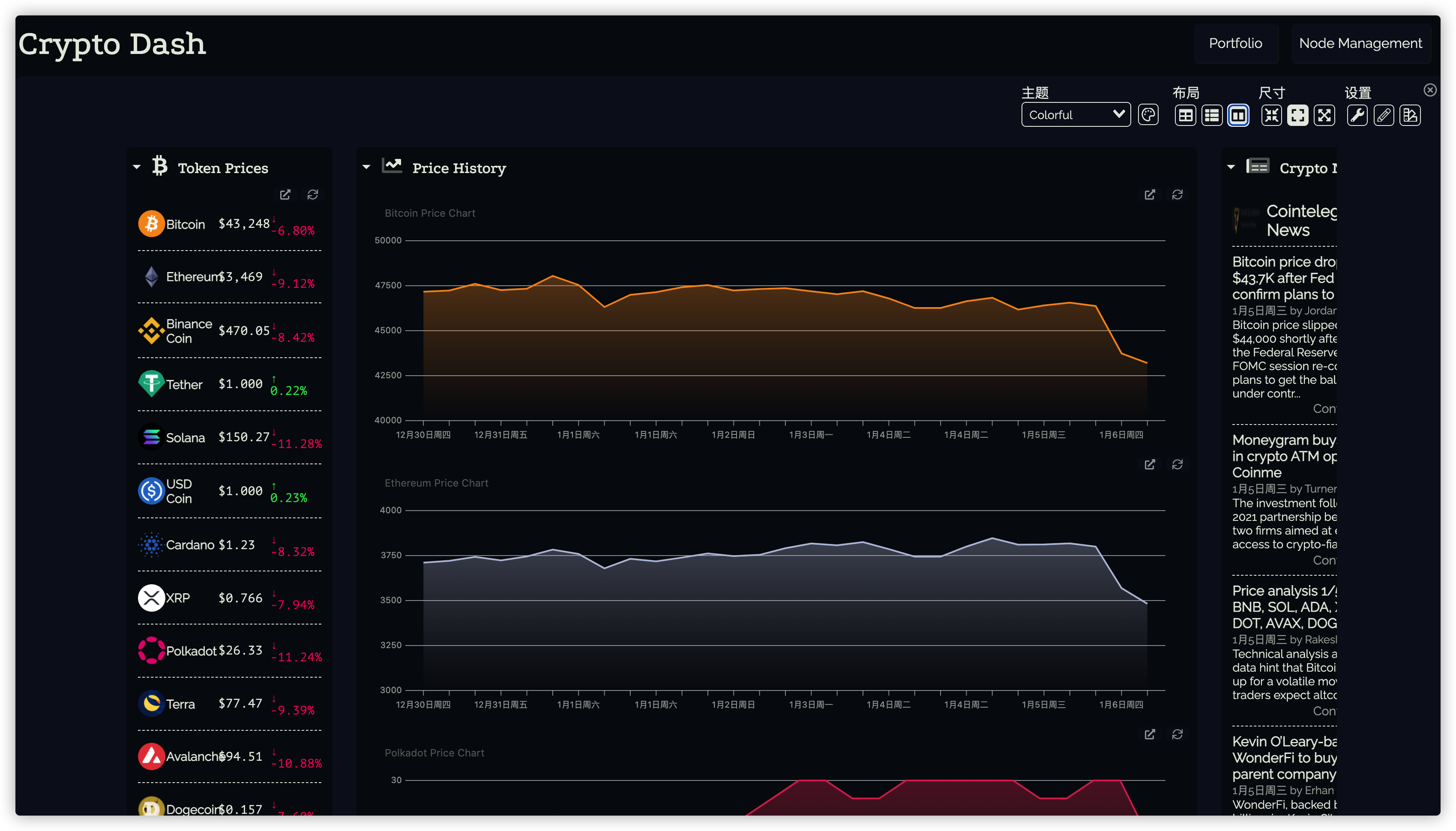Open the Colorful theme dropdown
1456x831 pixels.
pyautogui.click(x=1076, y=115)
